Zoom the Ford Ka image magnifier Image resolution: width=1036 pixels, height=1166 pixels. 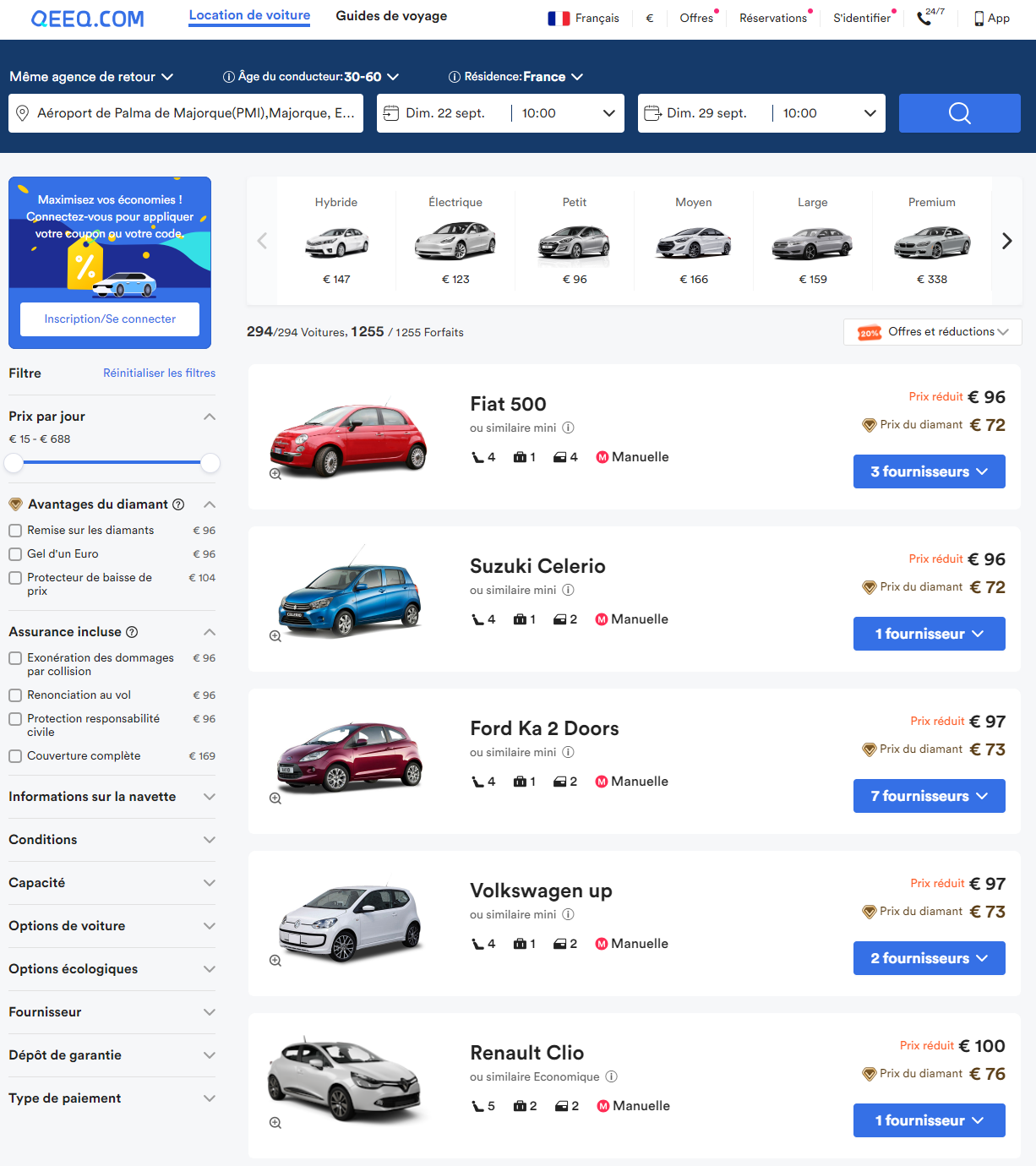click(275, 798)
